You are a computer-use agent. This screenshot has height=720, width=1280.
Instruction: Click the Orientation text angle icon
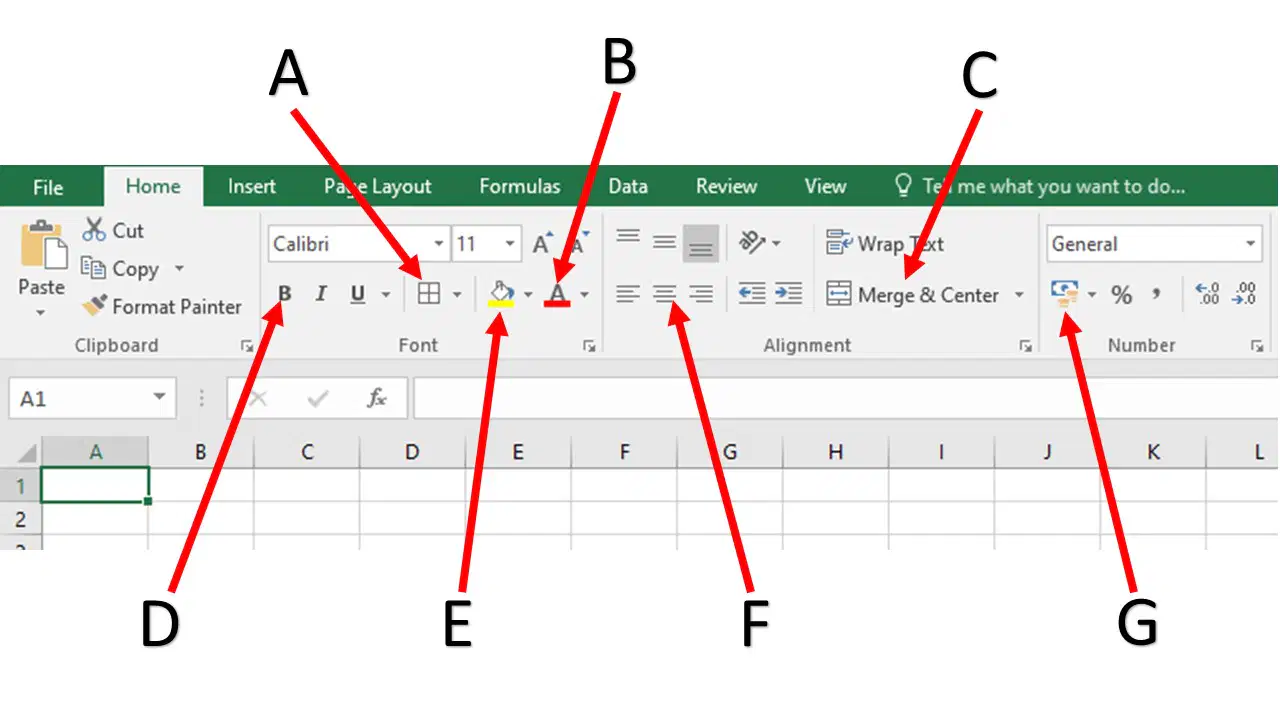tap(752, 243)
